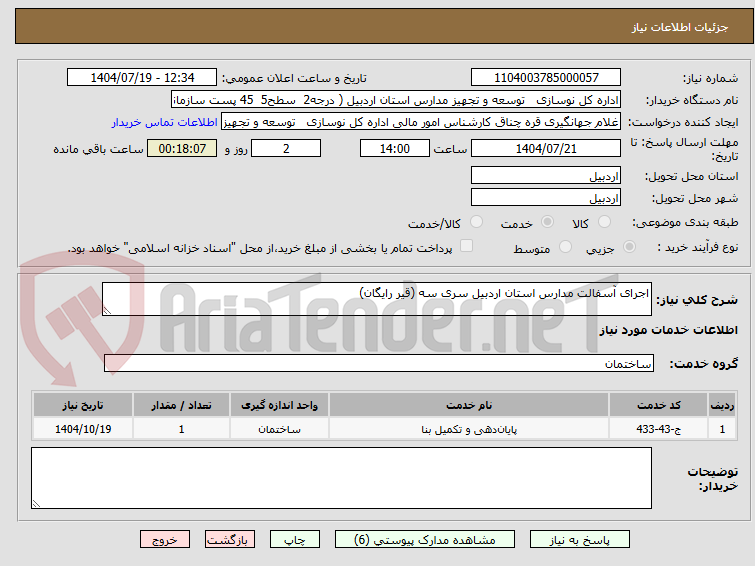Click the واحد اندازه گیری column header
This screenshot has height=566, width=755.
[x=279, y=405]
